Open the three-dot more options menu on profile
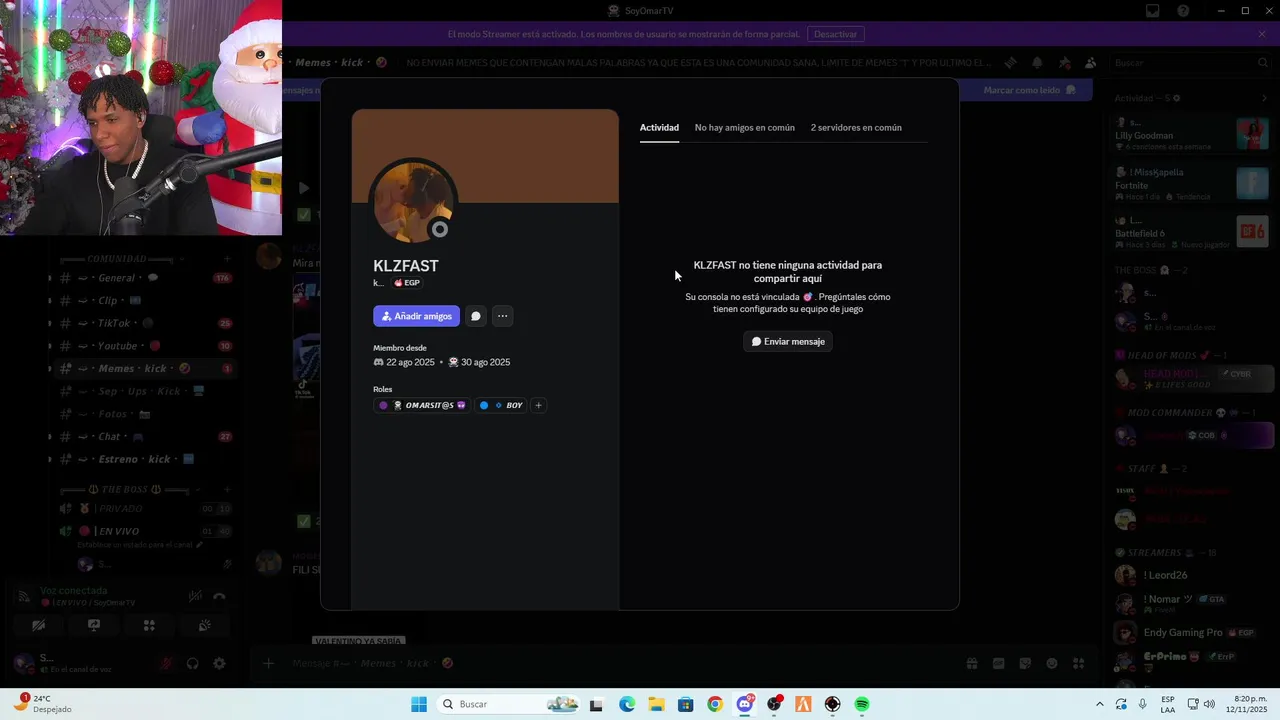1280x720 pixels. tap(503, 316)
